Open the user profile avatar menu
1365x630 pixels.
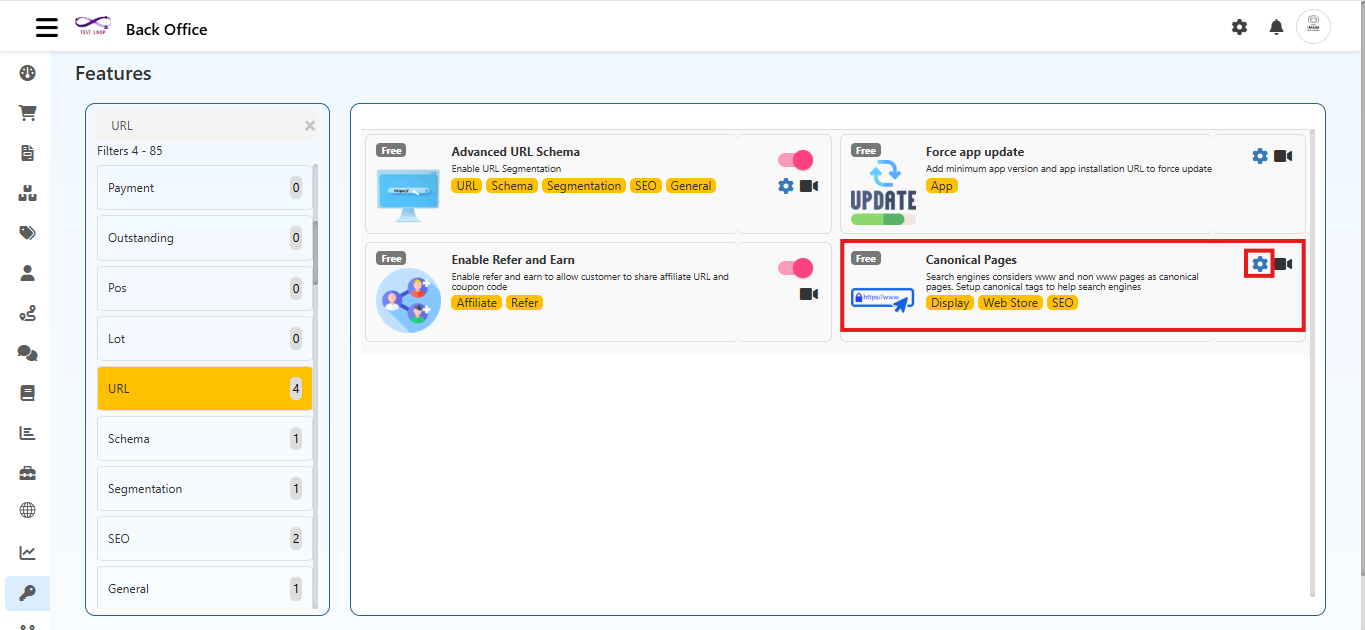coord(1313,27)
